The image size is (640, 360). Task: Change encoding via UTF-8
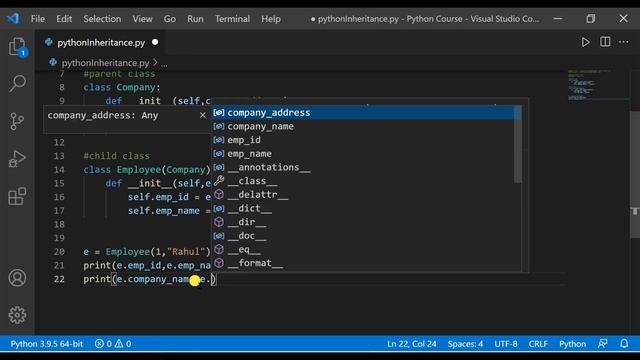click(x=506, y=344)
